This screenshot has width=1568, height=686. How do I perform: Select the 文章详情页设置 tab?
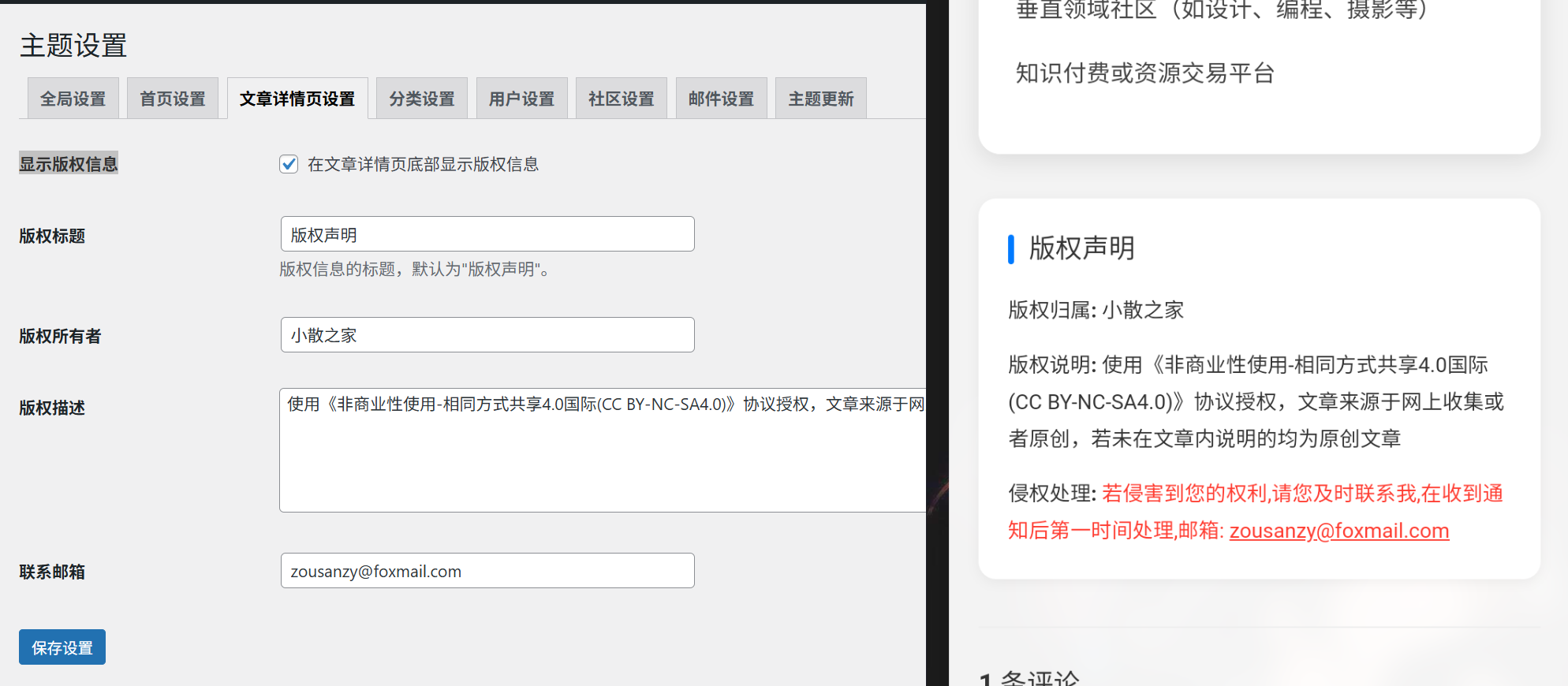[297, 99]
